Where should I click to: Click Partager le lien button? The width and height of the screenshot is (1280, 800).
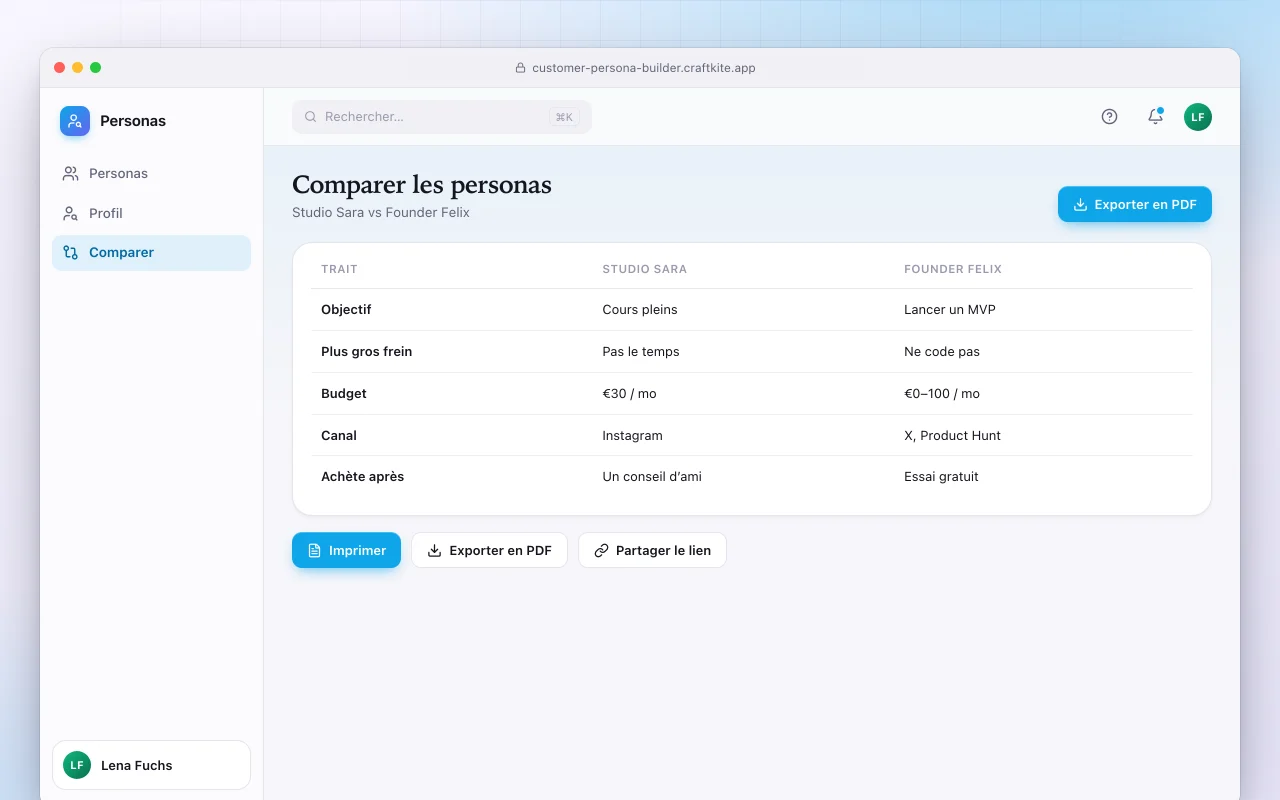pyautogui.click(x=652, y=550)
